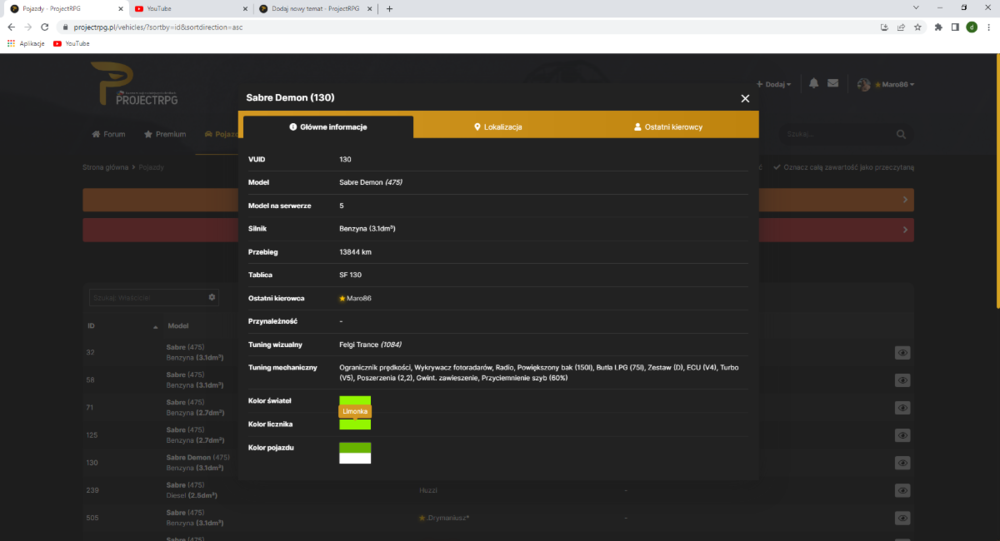The width and height of the screenshot is (1000, 541).
Task: Switch to Dodaj nowy temat browser tab
Action: point(315,9)
